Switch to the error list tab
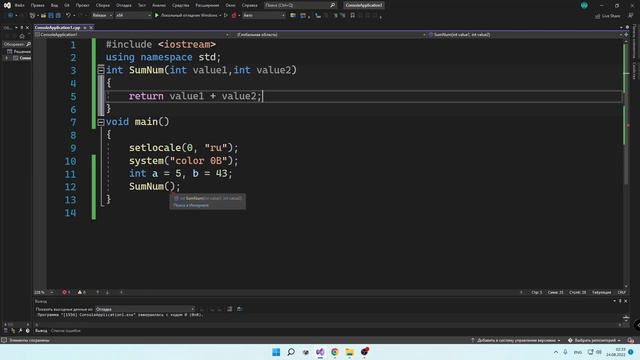This screenshot has width=640, height=360. [x=66, y=331]
